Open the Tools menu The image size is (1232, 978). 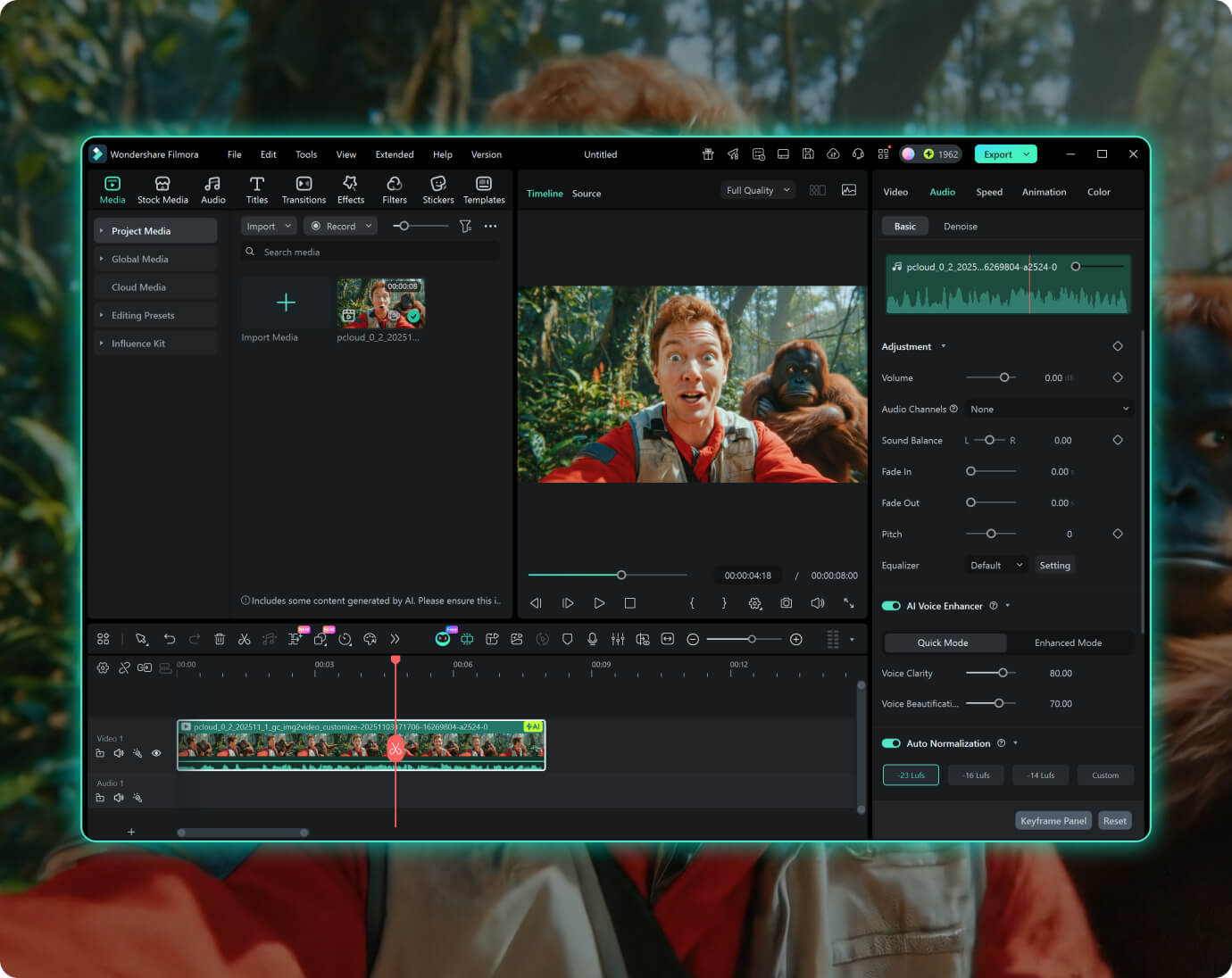click(306, 153)
